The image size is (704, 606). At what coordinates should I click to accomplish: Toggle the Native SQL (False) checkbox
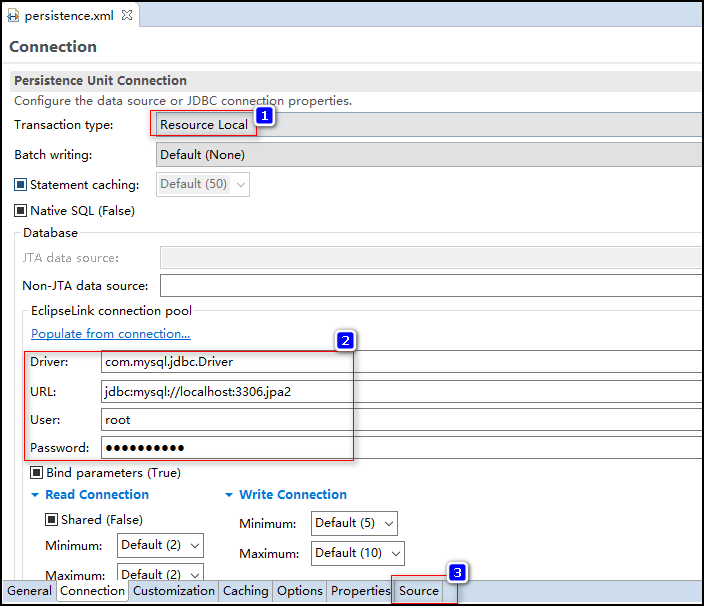21,211
